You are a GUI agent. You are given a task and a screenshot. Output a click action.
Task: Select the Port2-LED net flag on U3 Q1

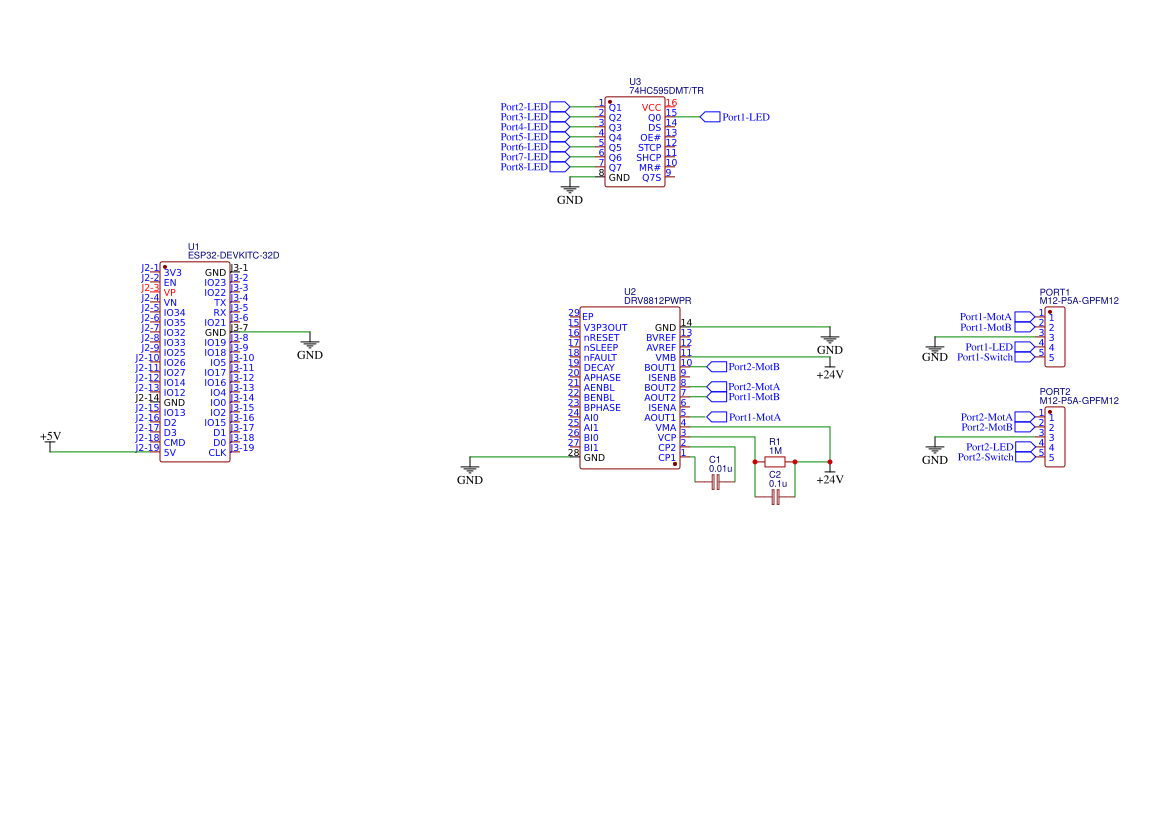coord(535,107)
